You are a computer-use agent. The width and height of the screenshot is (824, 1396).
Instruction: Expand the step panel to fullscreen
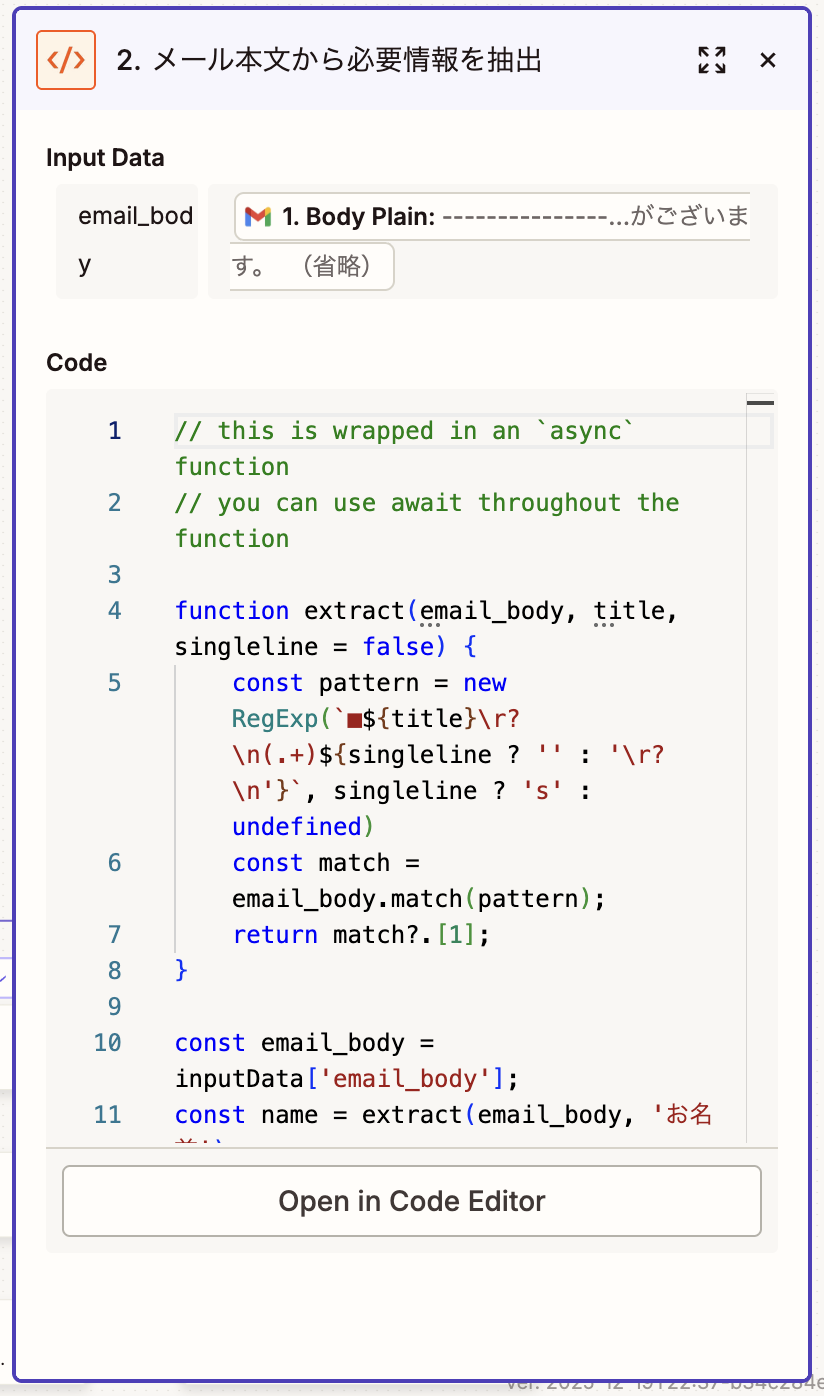point(712,60)
